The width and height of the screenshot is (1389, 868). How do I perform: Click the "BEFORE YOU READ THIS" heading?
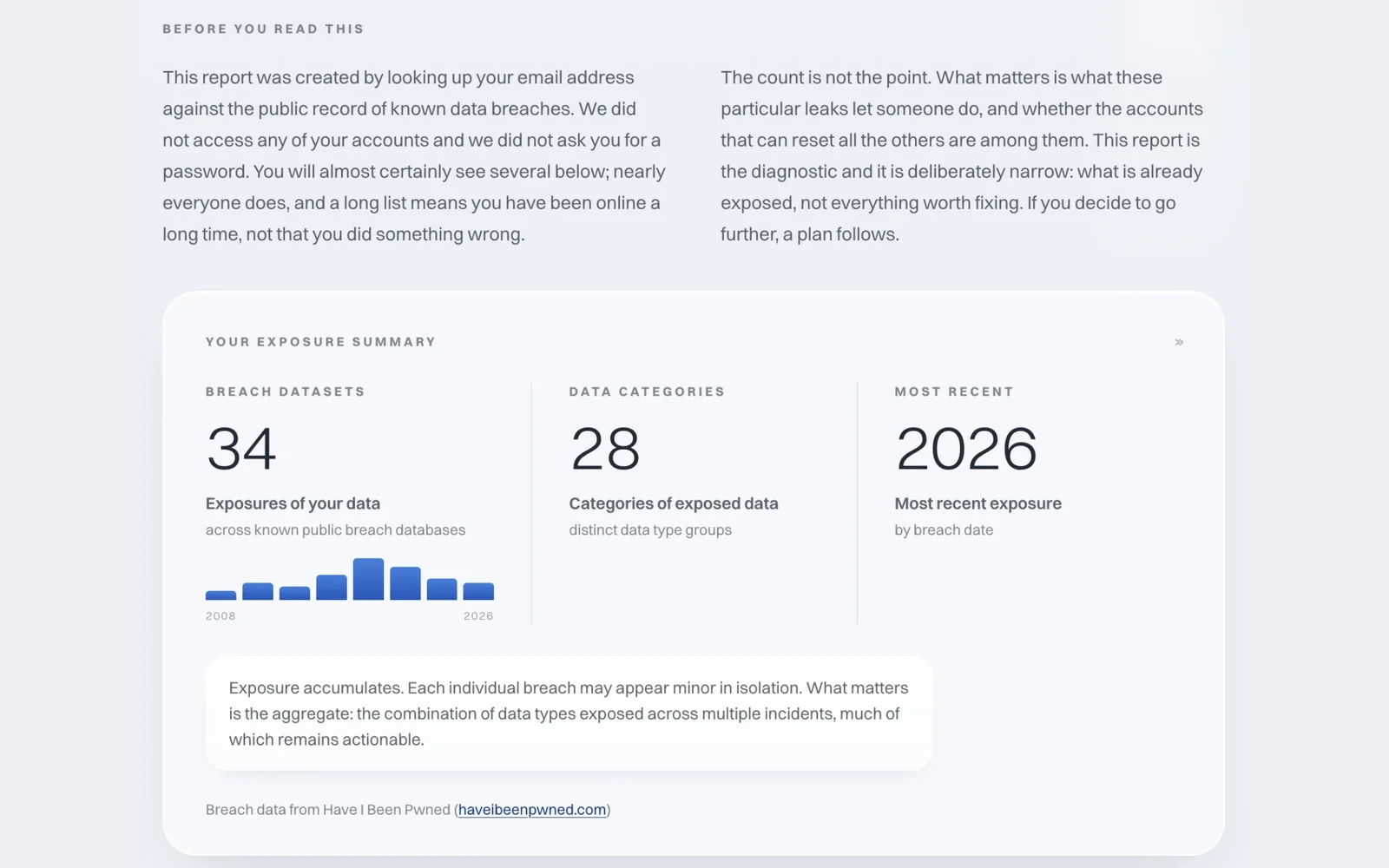[263, 29]
